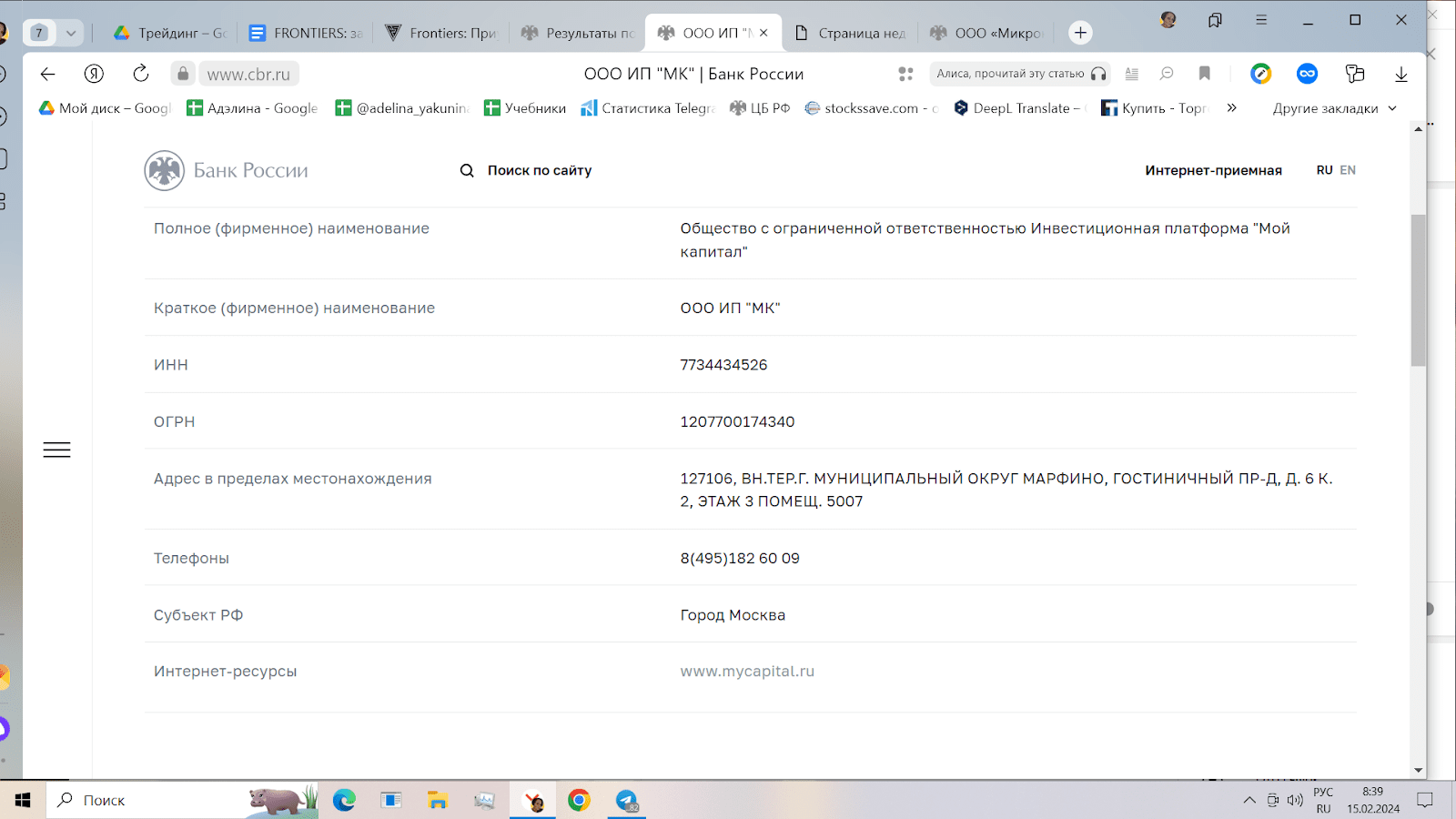The image size is (1456, 819).
Task: Expand hidden bookmarks double chevron
Action: (1231, 108)
